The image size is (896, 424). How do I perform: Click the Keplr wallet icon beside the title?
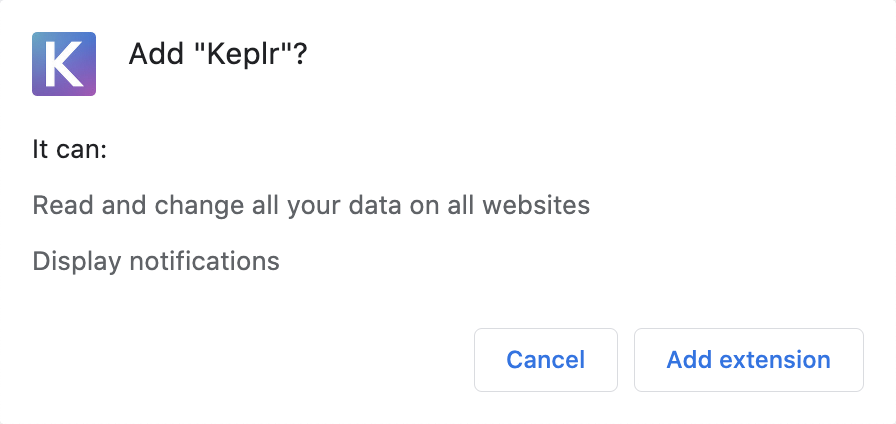pyautogui.click(x=64, y=64)
